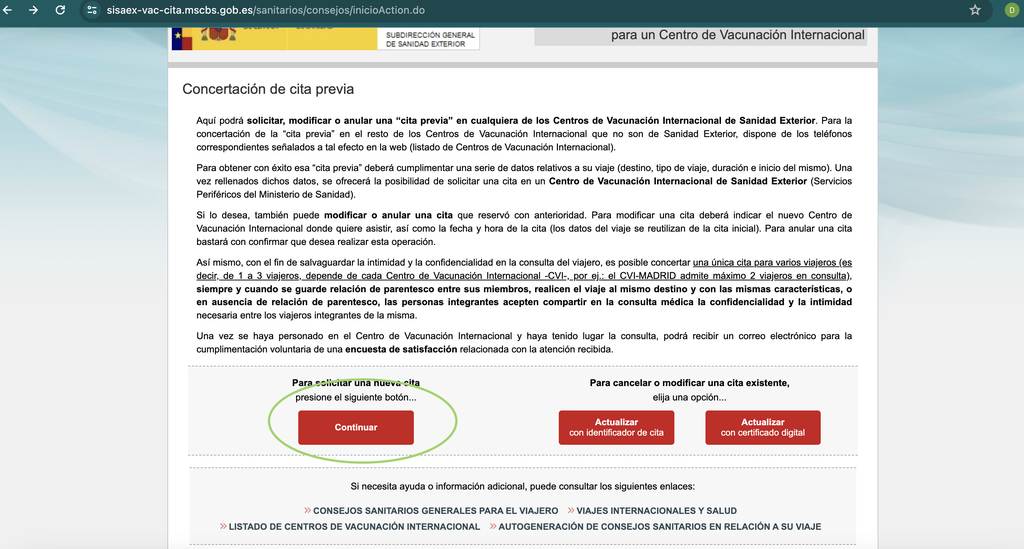Click the 'Concertación de cita previa' heading

point(268,89)
